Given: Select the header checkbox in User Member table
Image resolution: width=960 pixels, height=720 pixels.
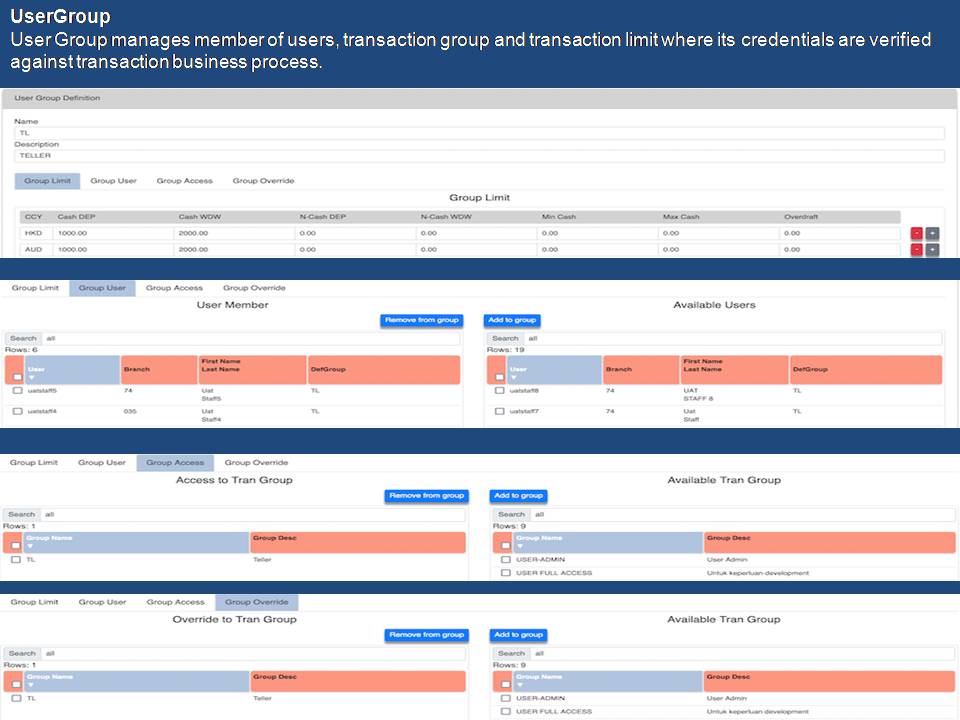Looking at the screenshot, I should [15, 376].
